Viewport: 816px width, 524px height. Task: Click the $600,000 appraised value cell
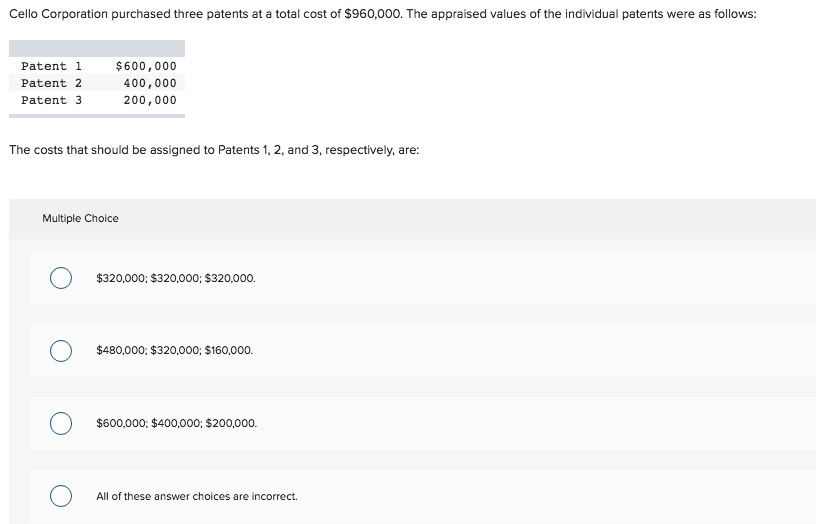(146, 66)
